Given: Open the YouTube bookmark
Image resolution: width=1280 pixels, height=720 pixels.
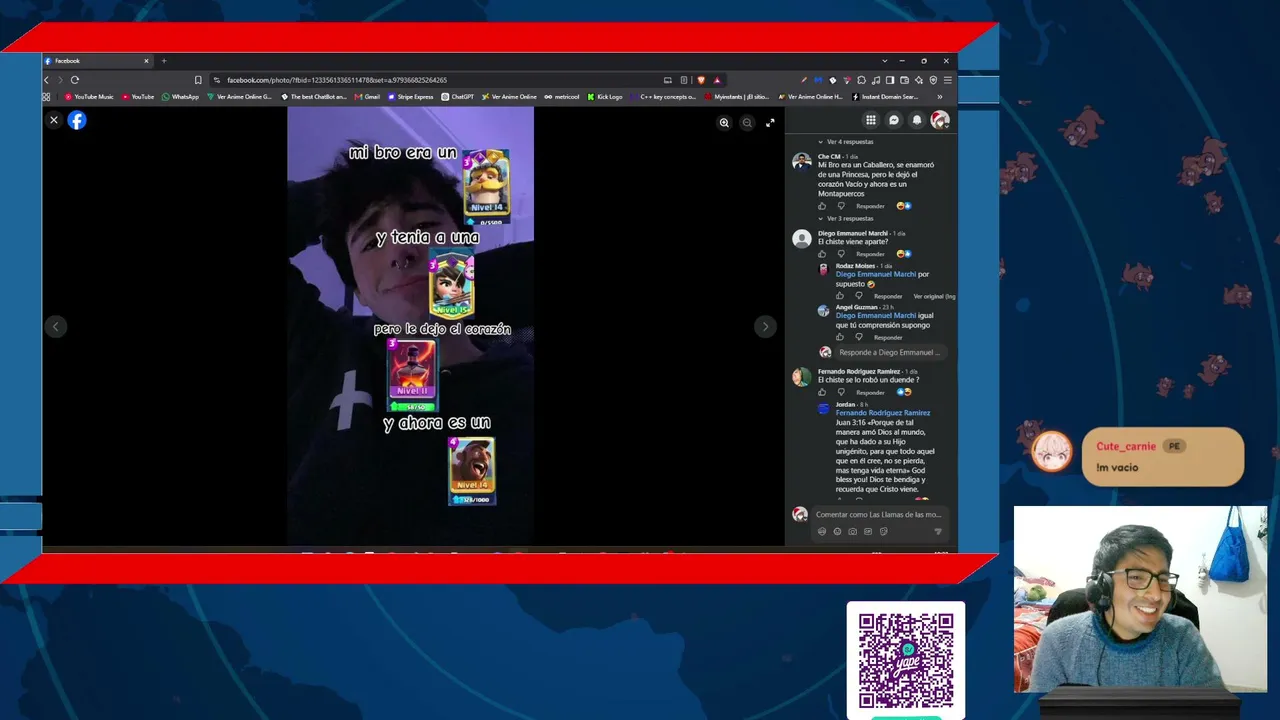Looking at the screenshot, I should [x=138, y=97].
